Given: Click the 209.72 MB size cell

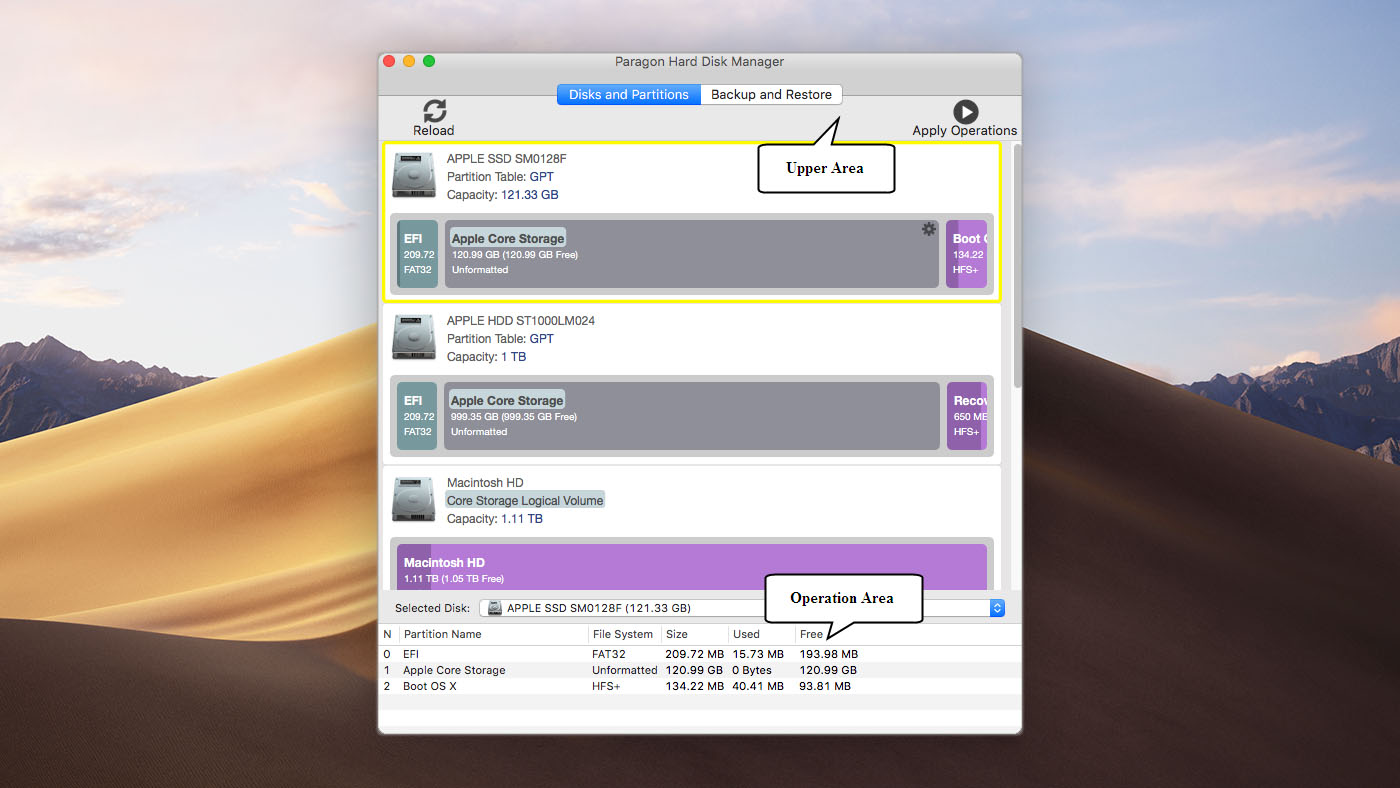Looking at the screenshot, I should point(695,654).
